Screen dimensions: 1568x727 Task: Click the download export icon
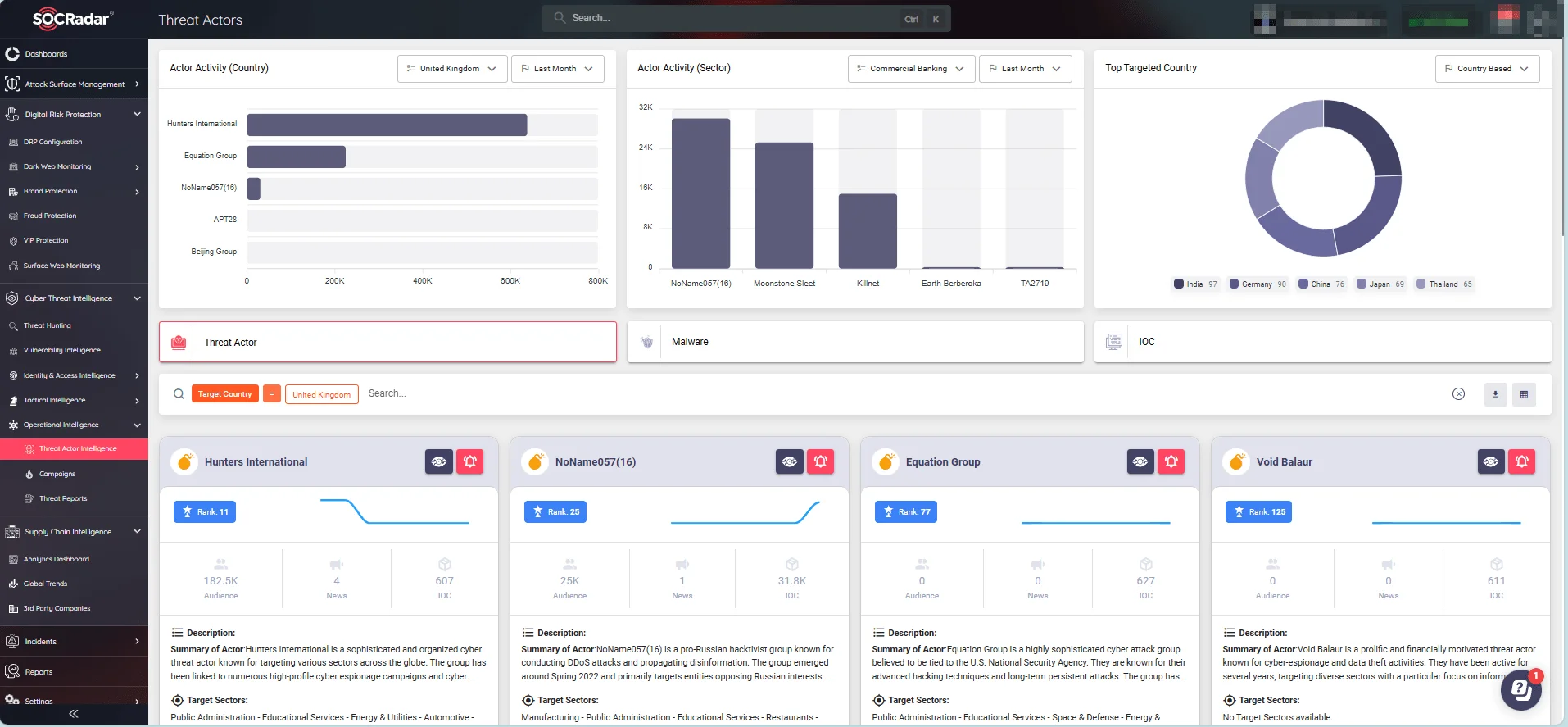(x=1495, y=394)
